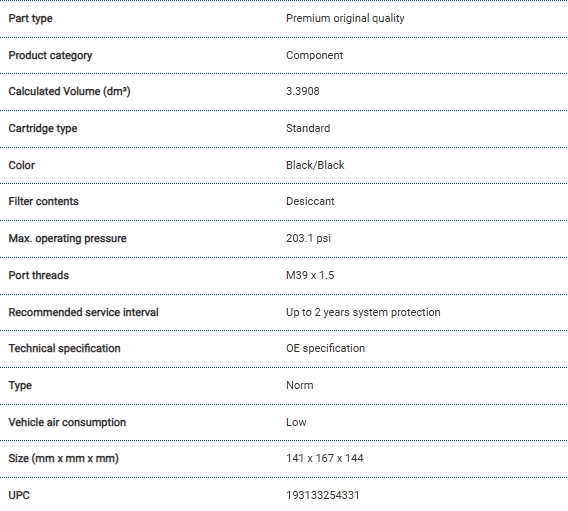Click the 'Norm' type value
Screen dimensions: 568x511
point(300,385)
